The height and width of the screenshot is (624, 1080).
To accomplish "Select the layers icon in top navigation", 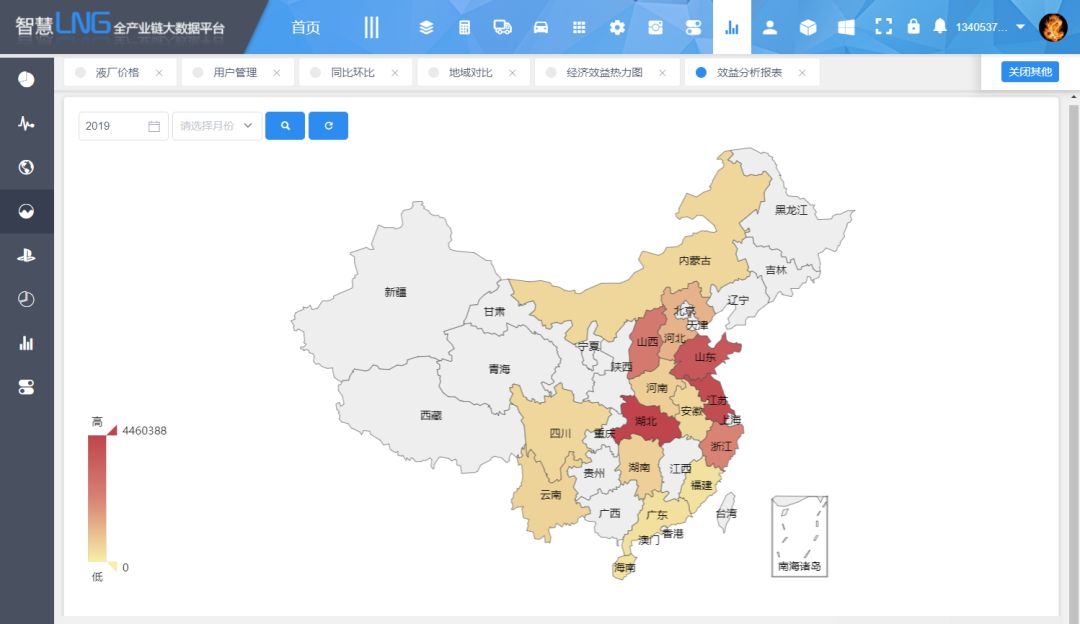I will [426, 27].
